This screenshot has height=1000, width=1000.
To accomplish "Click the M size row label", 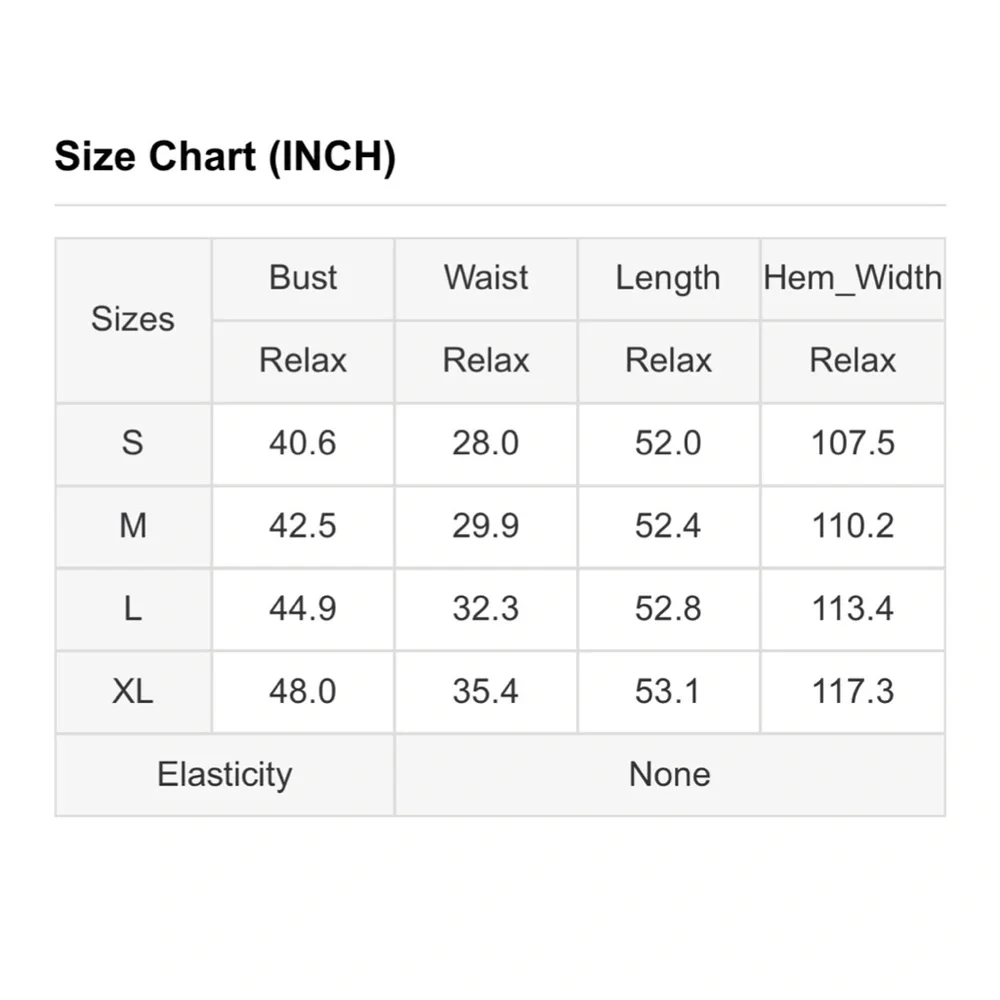I will pos(133,526).
